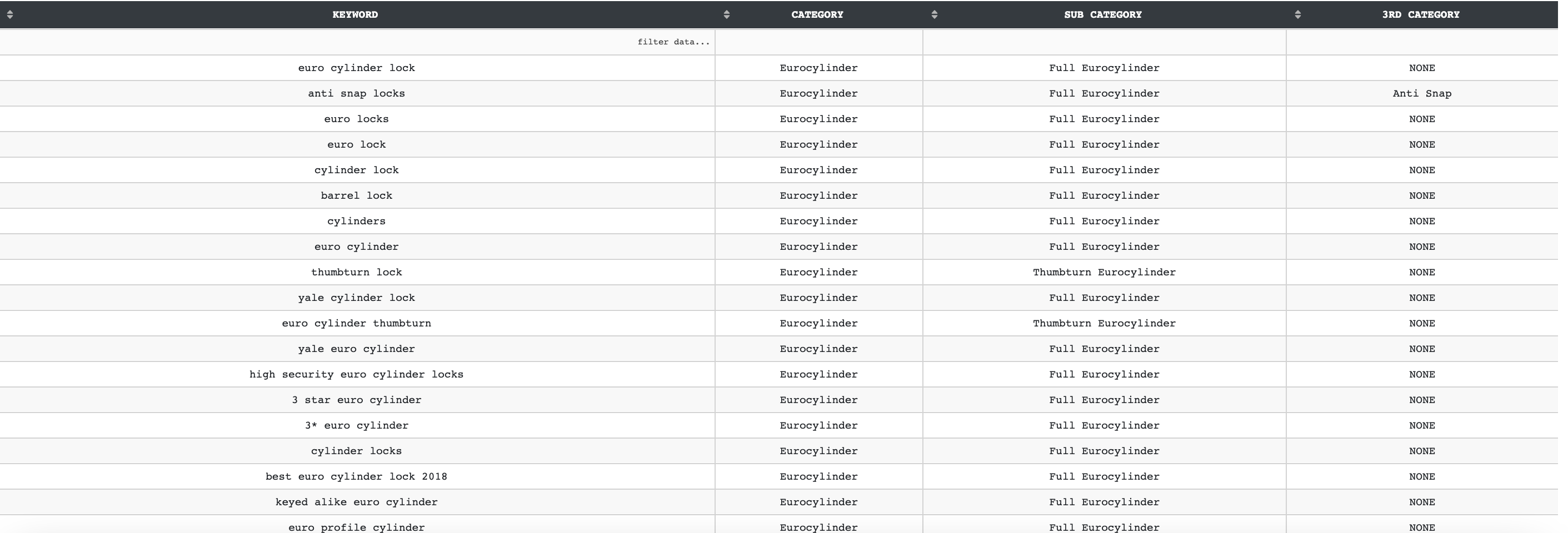Viewport: 1568px width, 533px height.
Task: Select 'keyed alike euro cylinder' keyword cell
Action: [x=357, y=502]
